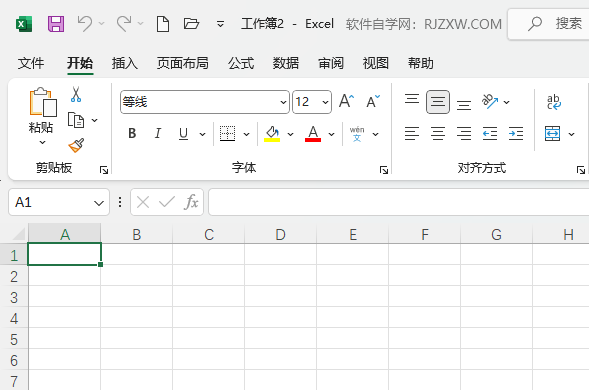Undo the last action
The image size is (589, 390).
85,24
